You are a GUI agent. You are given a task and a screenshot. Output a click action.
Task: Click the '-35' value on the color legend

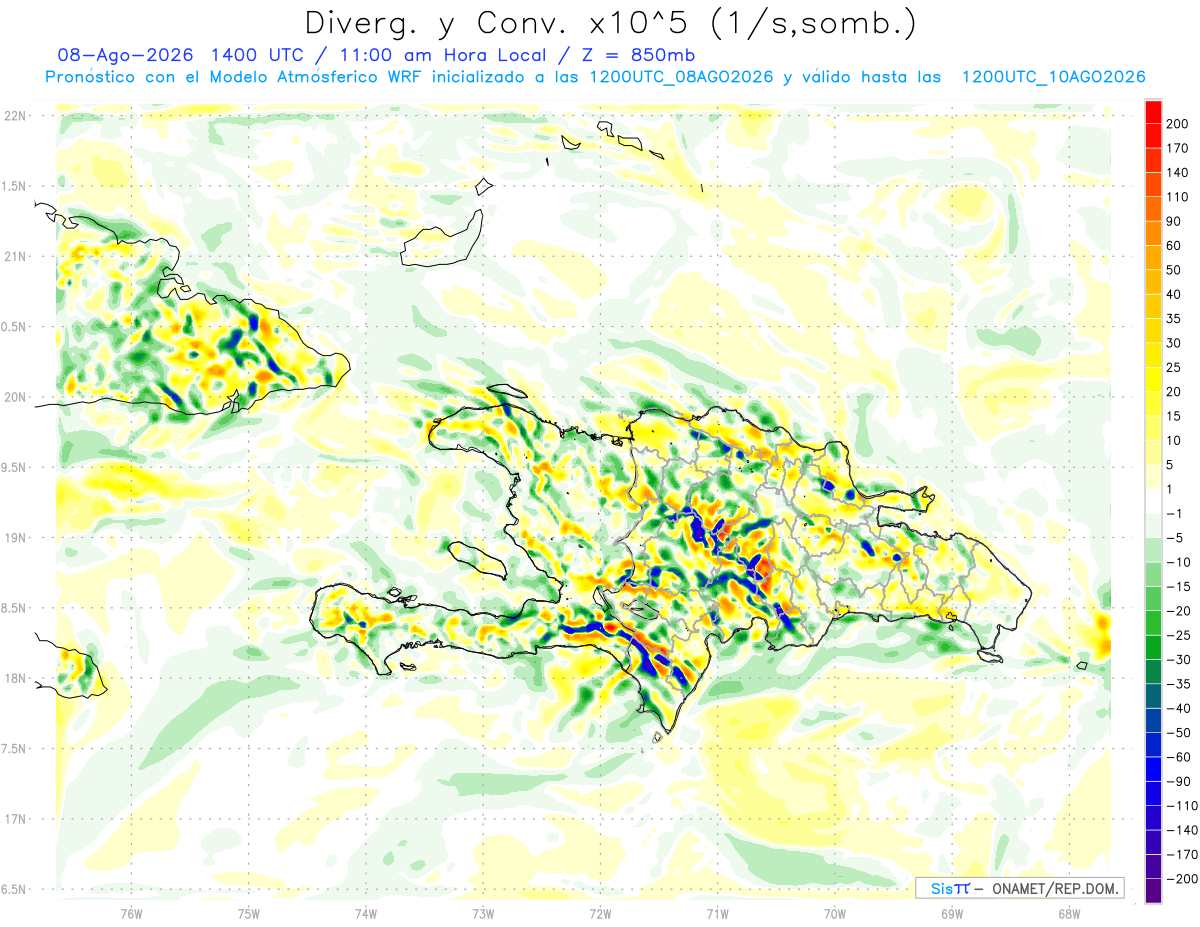[1178, 684]
